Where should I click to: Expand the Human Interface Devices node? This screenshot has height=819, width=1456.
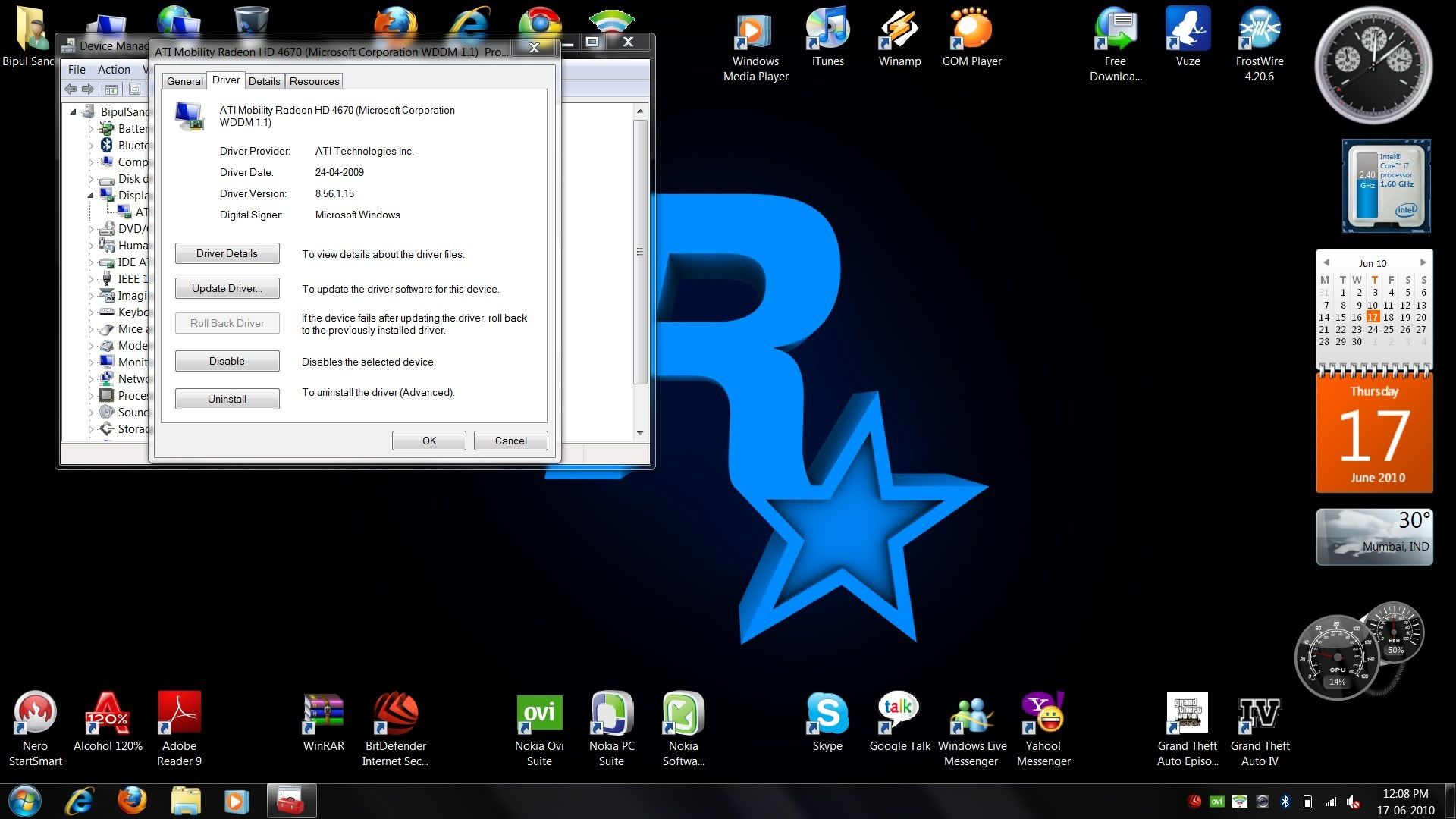pos(91,246)
